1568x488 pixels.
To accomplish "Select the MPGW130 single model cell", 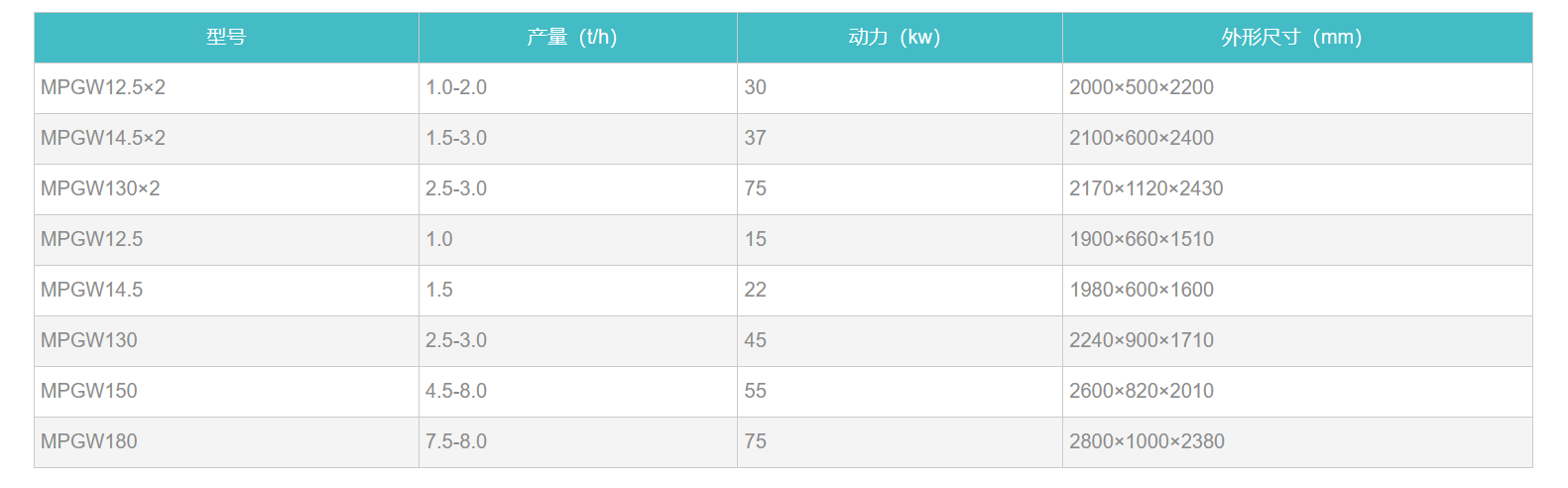I will pyautogui.click(x=89, y=340).
